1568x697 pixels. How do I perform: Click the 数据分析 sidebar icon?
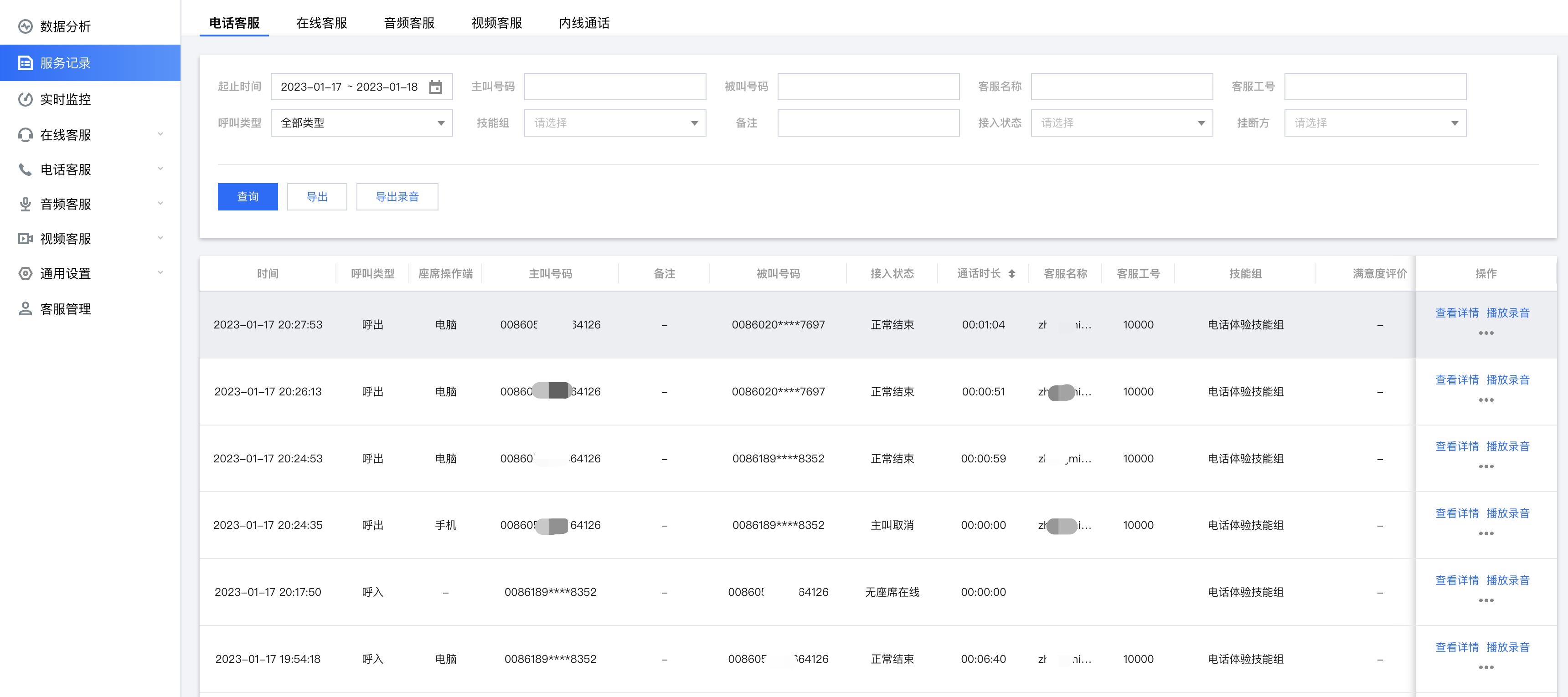(25, 26)
